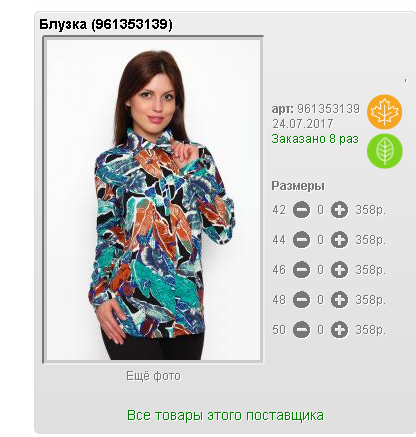This screenshot has width=416, height=437.
Task: Open 'Все товары этого поставщика' link
Action: coord(225,416)
